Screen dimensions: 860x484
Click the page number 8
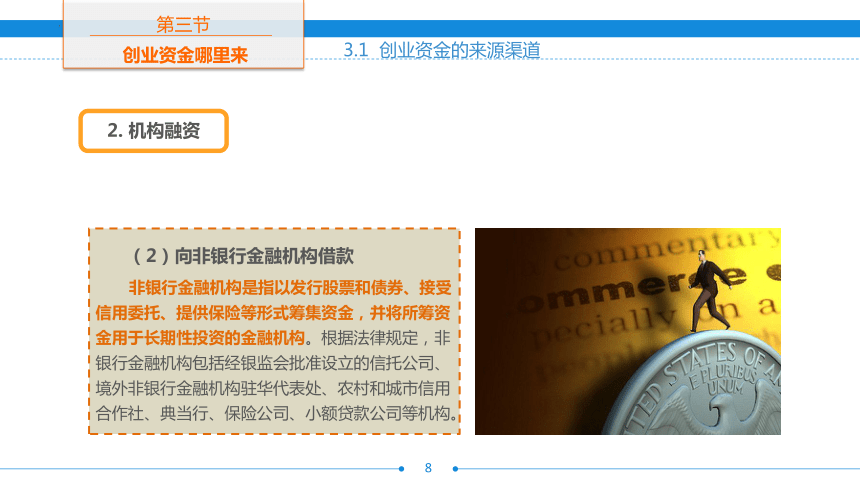pyautogui.click(x=428, y=468)
